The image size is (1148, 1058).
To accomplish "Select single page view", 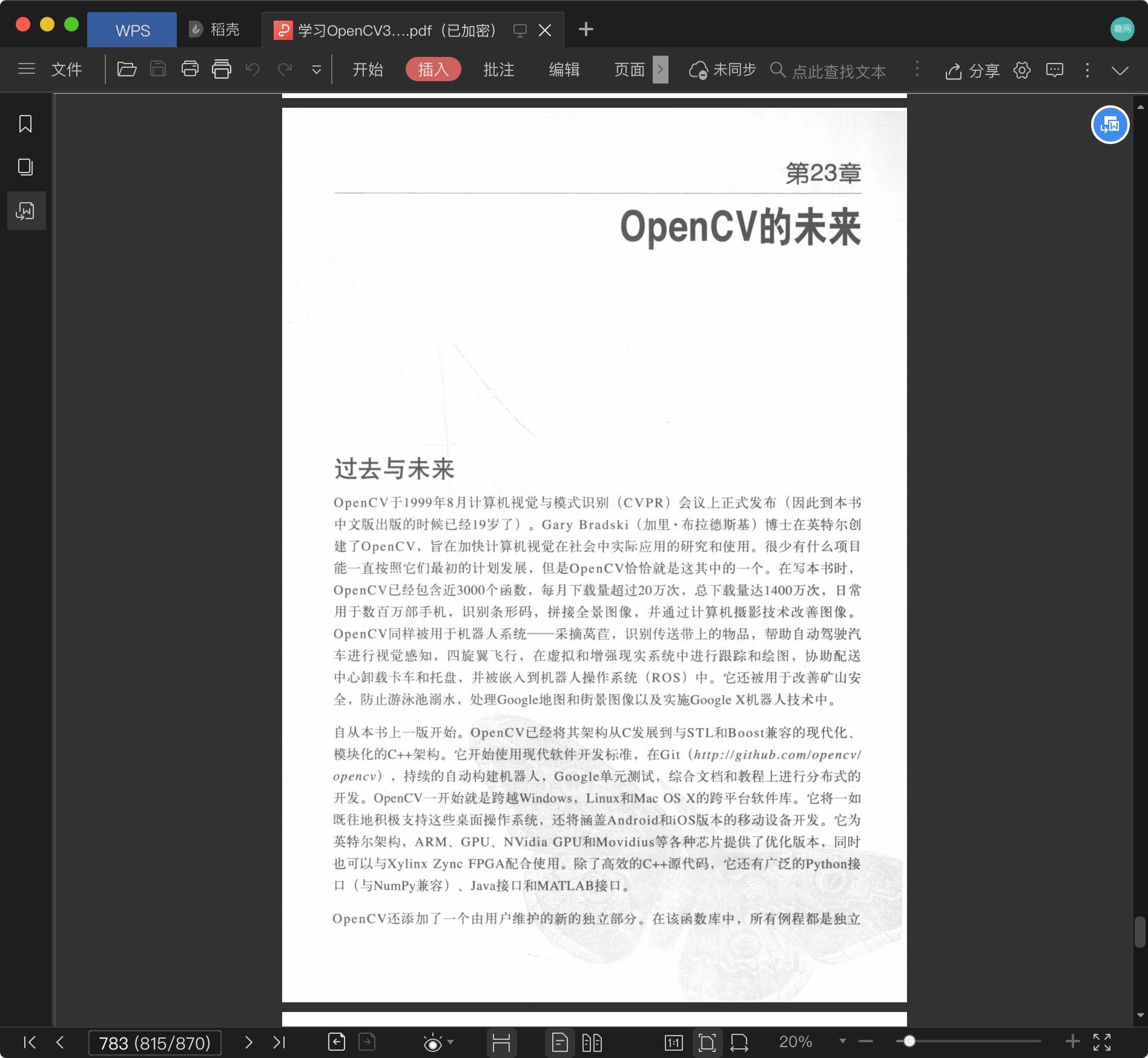I will (x=560, y=1042).
